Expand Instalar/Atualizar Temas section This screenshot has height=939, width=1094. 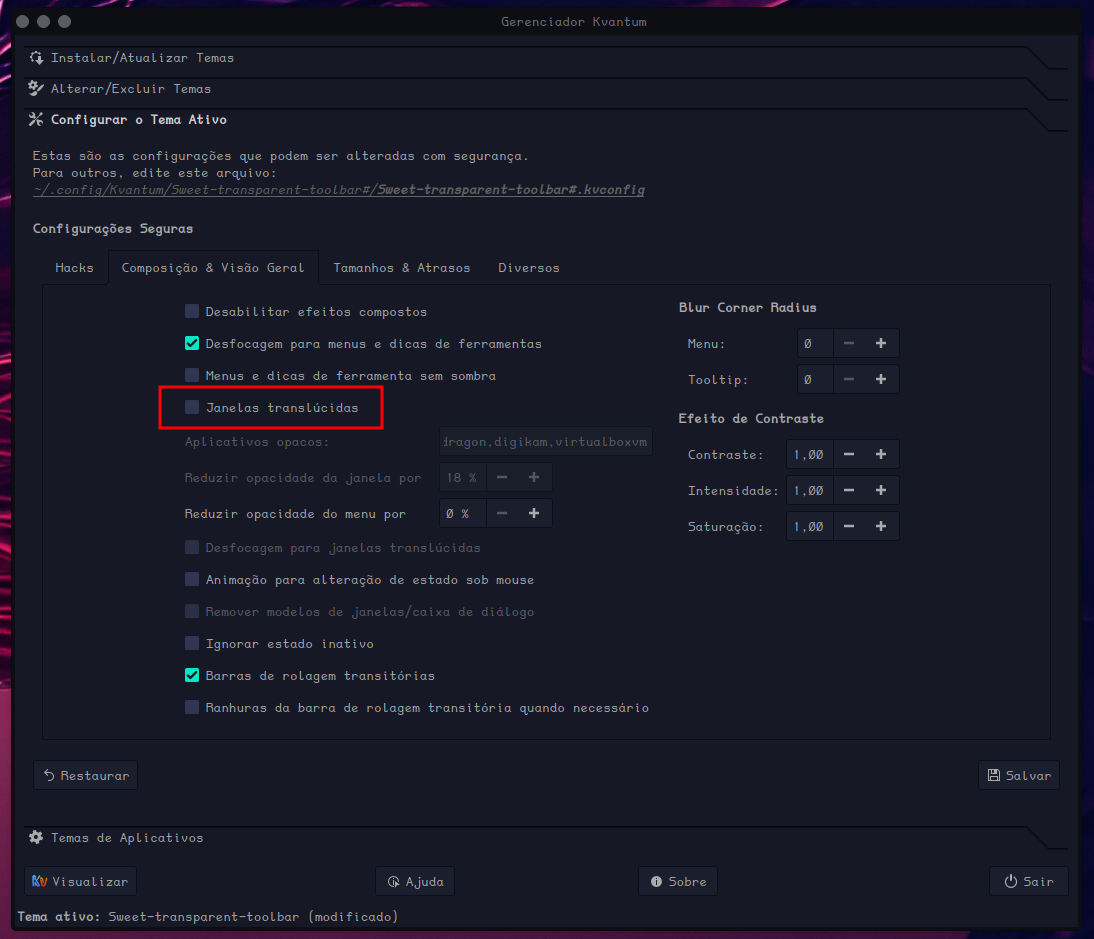coord(143,58)
